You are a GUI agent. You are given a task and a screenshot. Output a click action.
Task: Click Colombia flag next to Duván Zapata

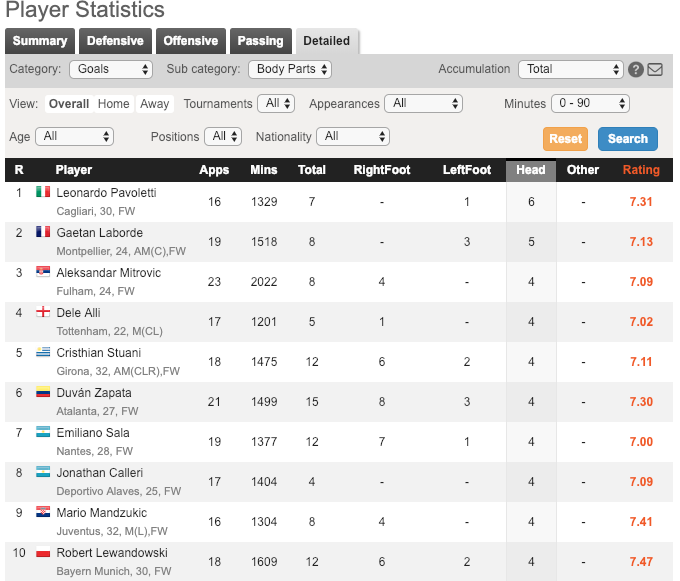(x=43, y=392)
